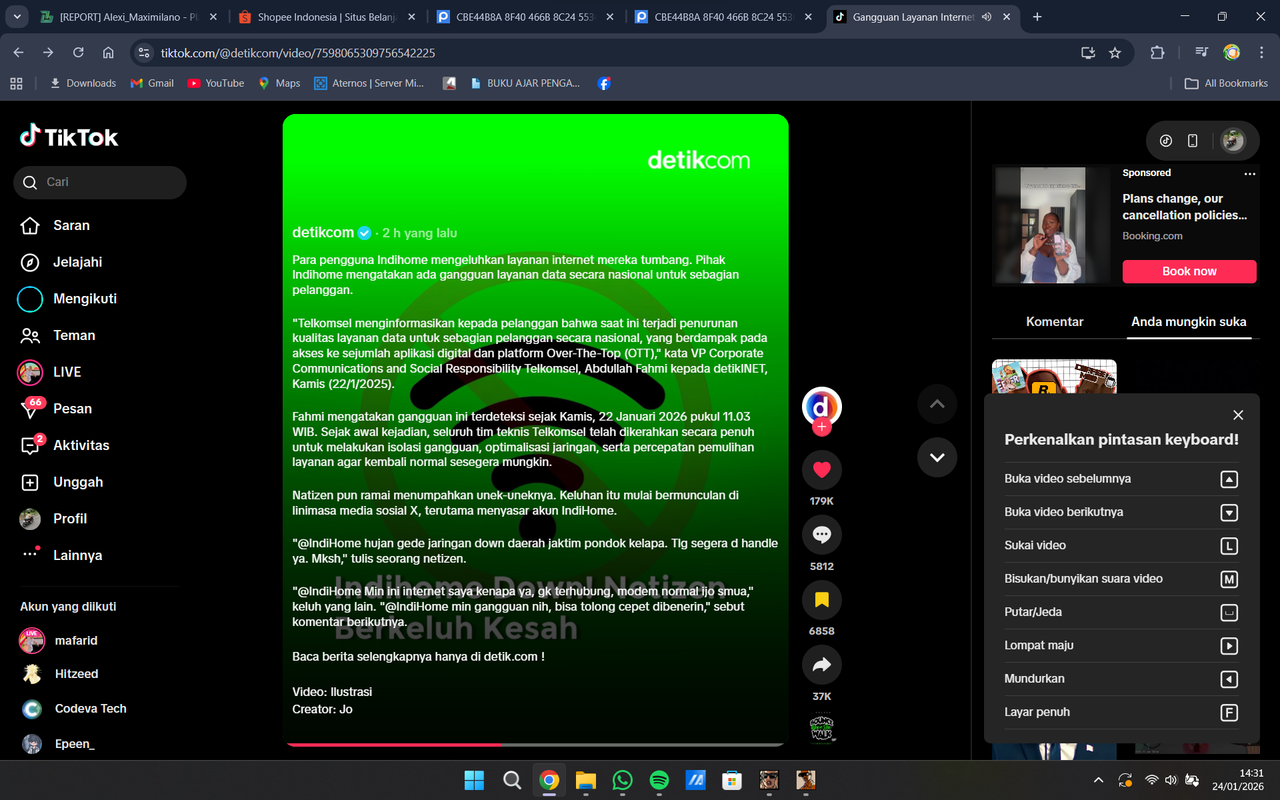The width and height of the screenshot is (1280, 800).
Task: Open get app phone icon top right
Action: tap(1192, 141)
